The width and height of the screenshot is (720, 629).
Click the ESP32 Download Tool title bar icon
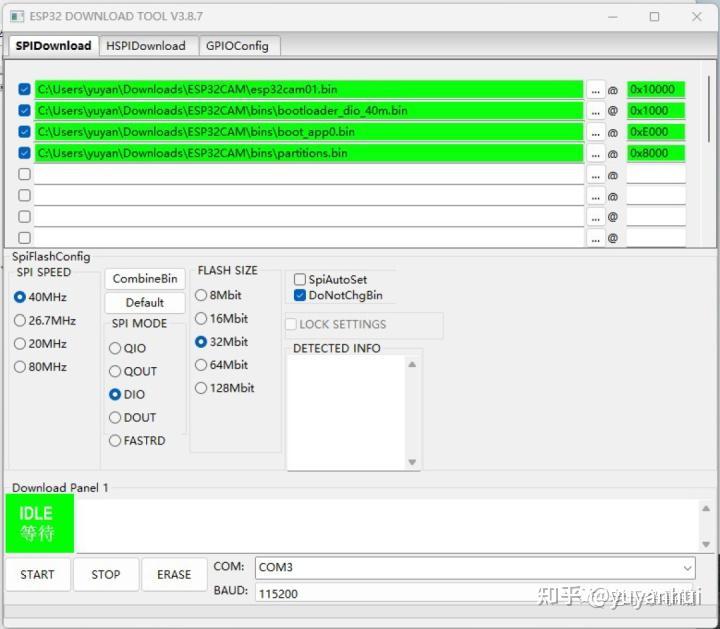point(17,17)
